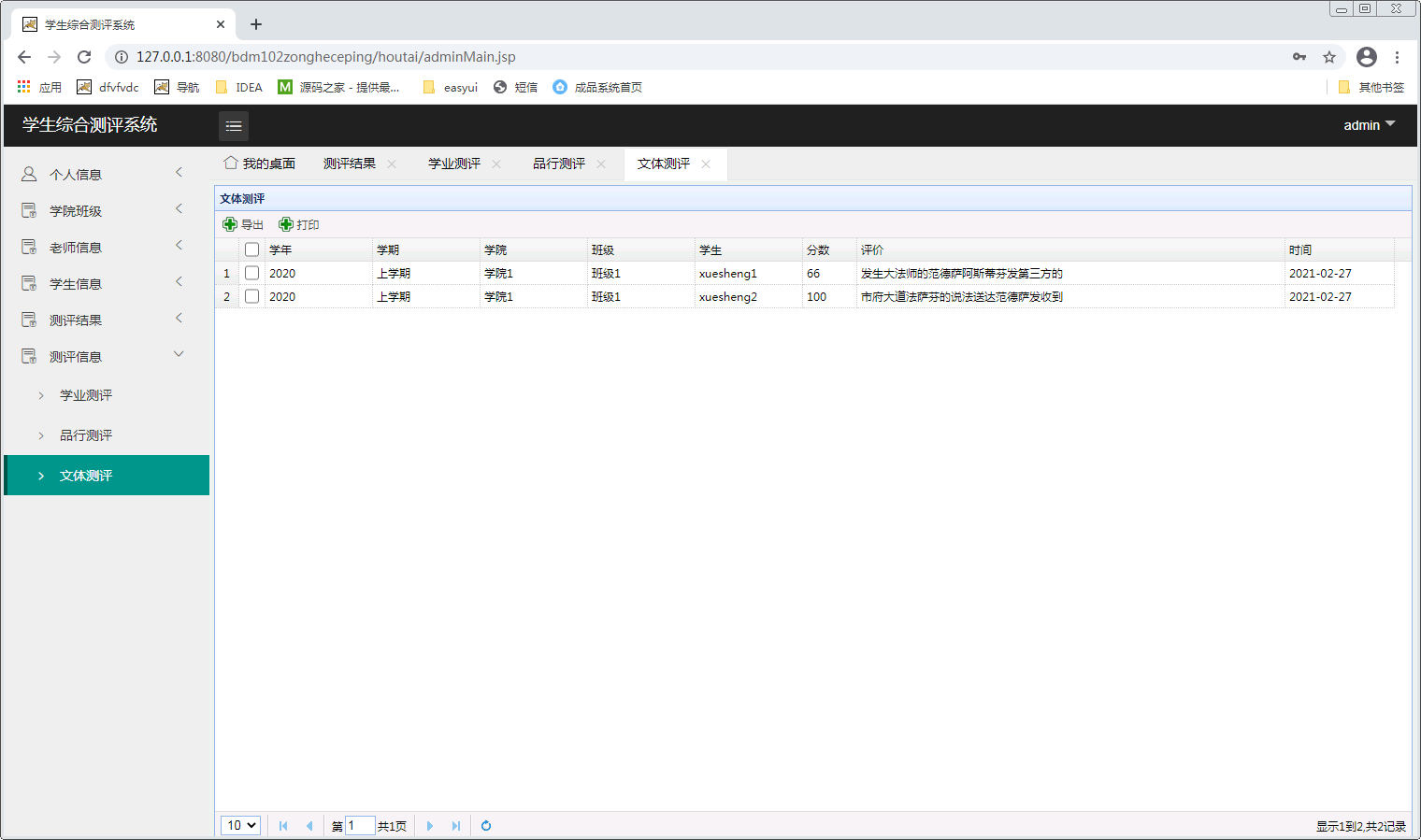Reload the browser page
The height and width of the screenshot is (840, 1421).
(x=84, y=57)
